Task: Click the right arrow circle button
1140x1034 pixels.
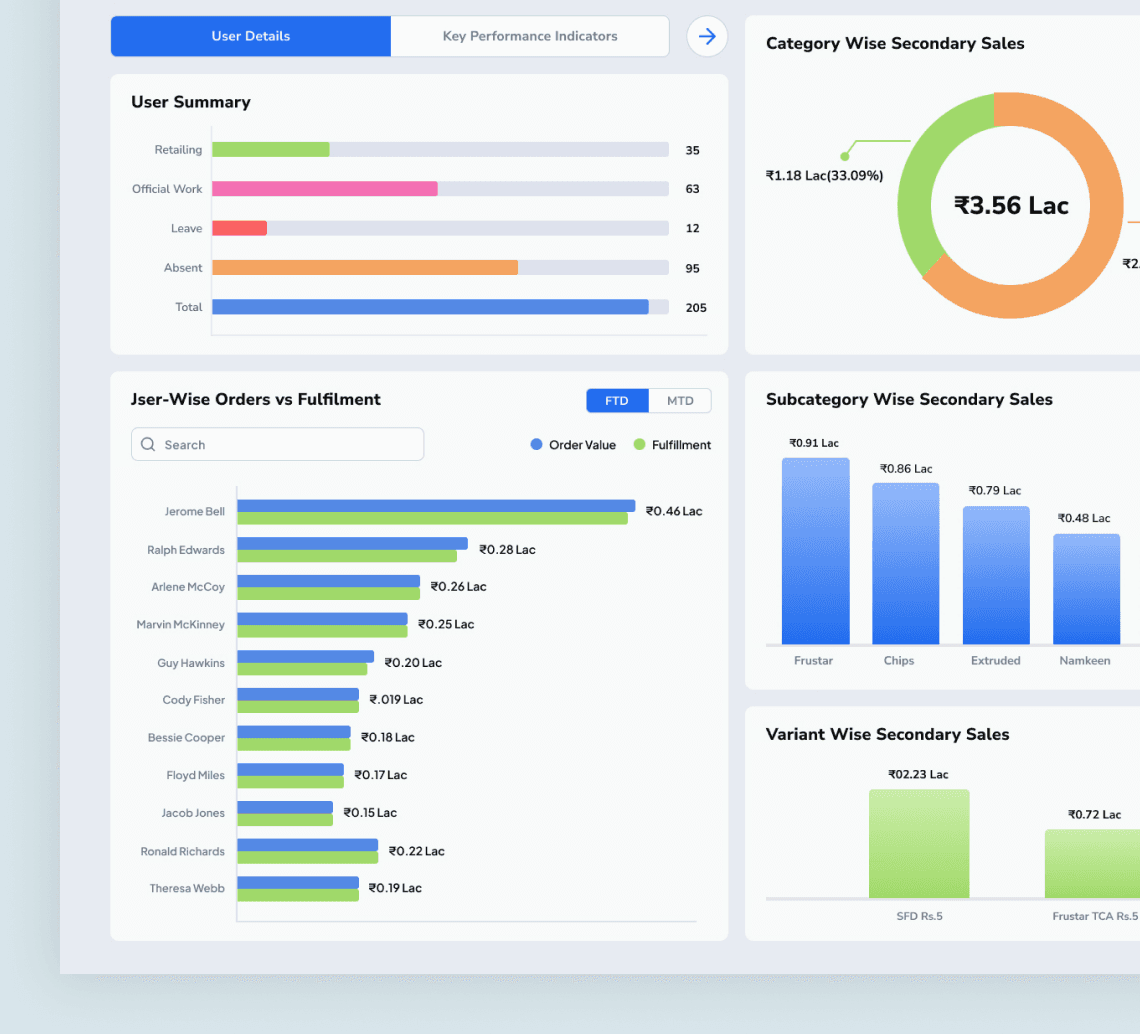Action: coord(707,36)
